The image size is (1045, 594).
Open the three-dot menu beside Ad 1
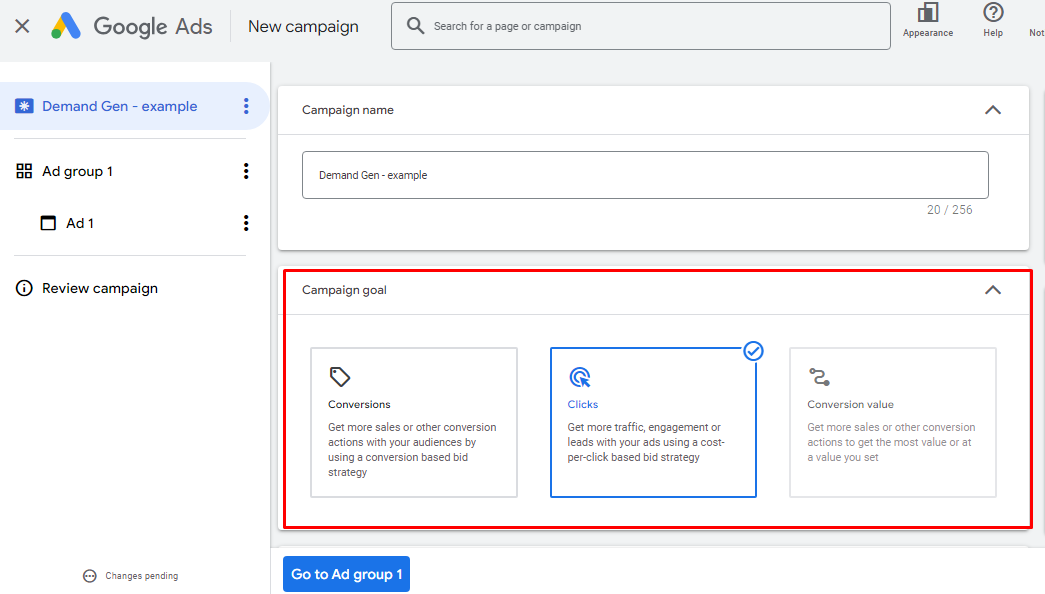[x=246, y=223]
